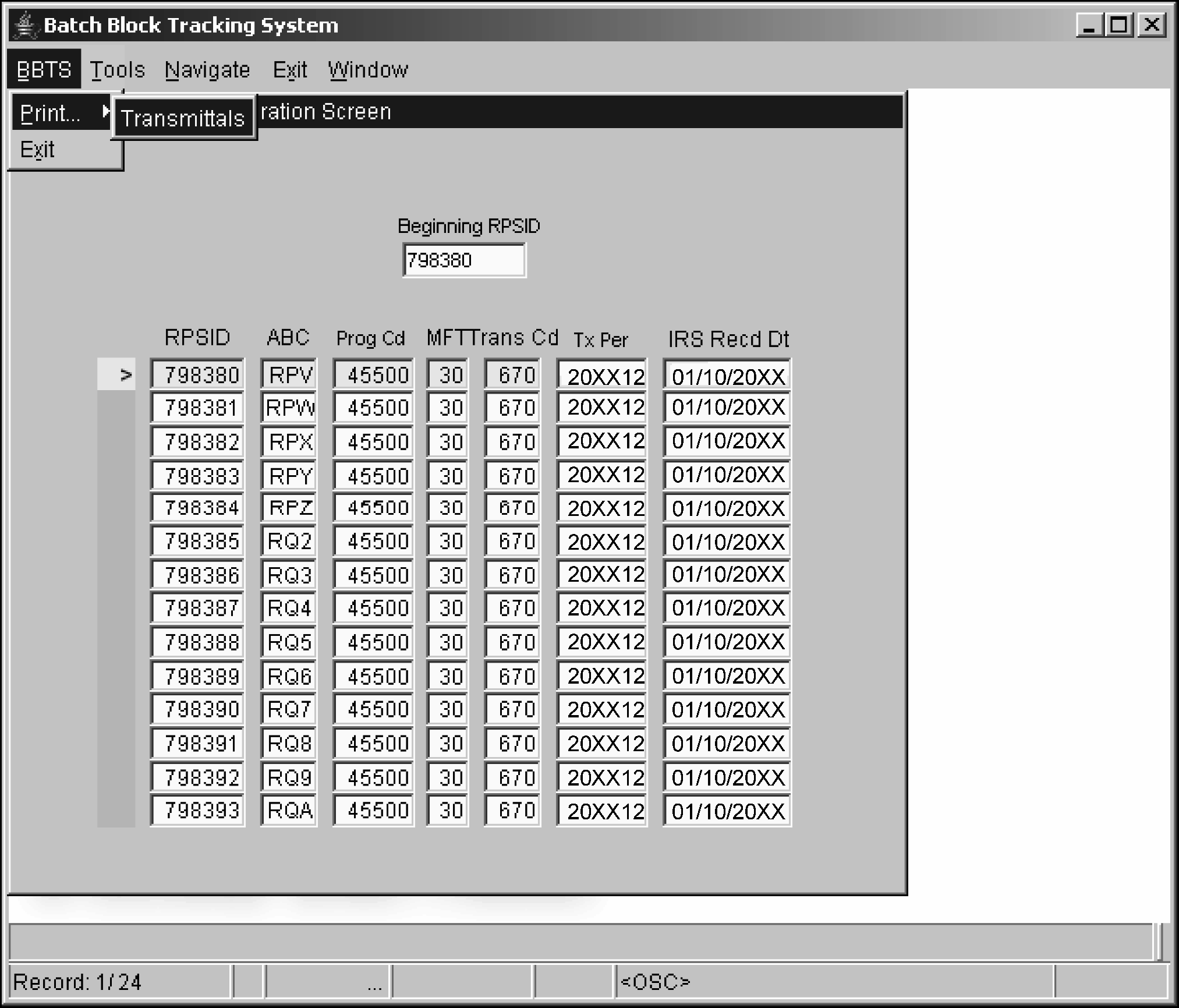Click the record selector column for row 798390
This screenshot has height=1008, width=1179.
116,709
